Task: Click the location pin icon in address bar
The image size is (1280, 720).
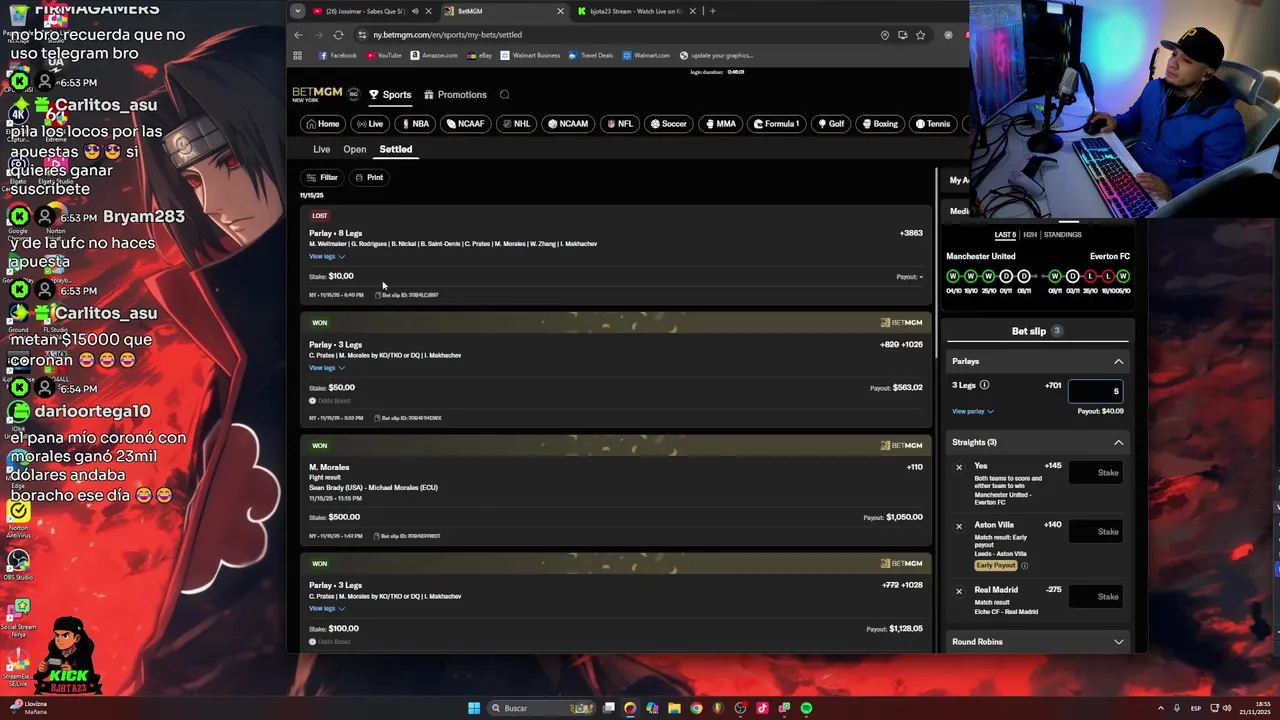Action: (885, 35)
